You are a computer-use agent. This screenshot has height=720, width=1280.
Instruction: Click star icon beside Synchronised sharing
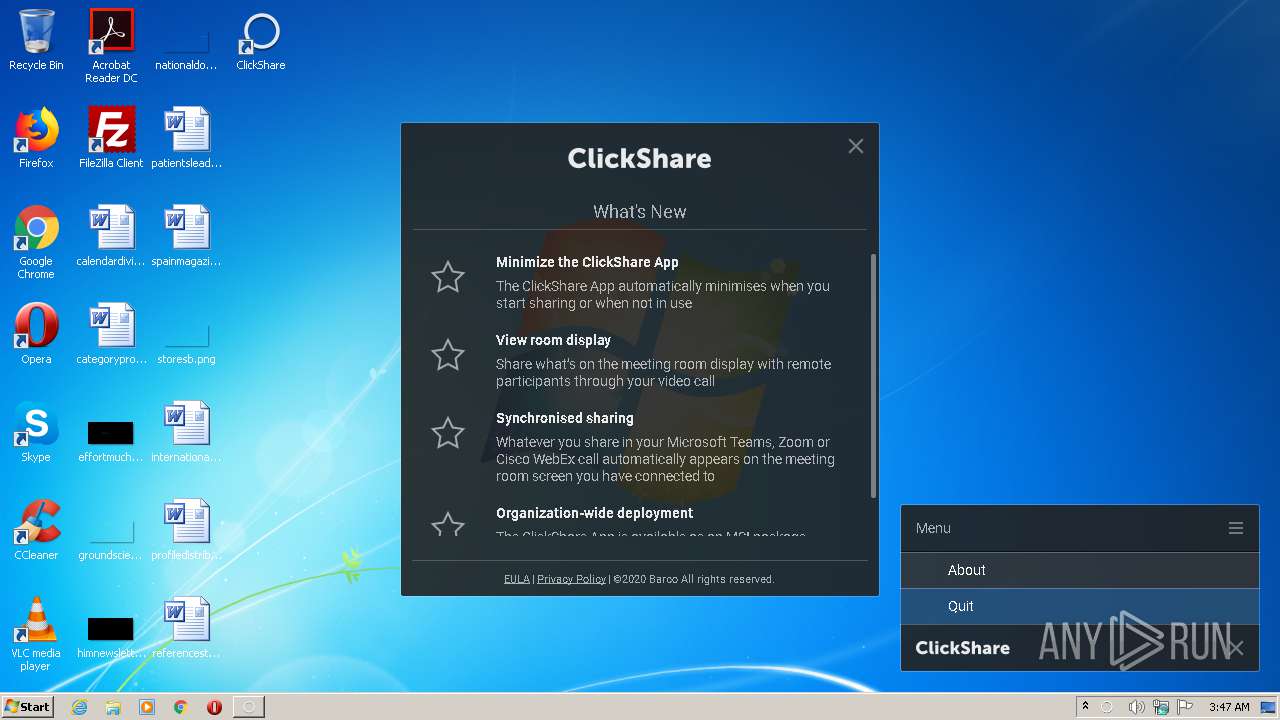tap(448, 433)
